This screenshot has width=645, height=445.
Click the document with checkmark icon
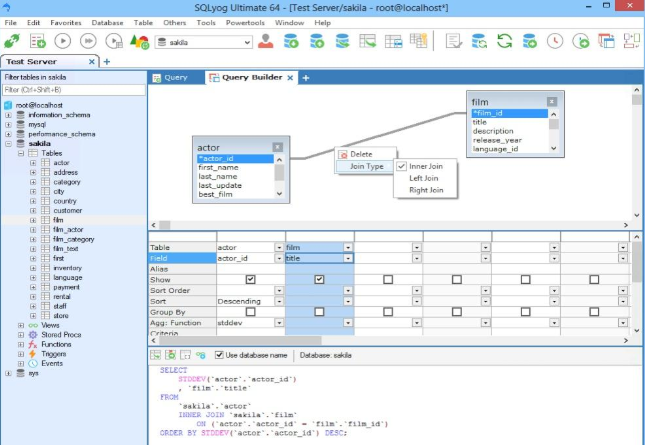point(454,41)
